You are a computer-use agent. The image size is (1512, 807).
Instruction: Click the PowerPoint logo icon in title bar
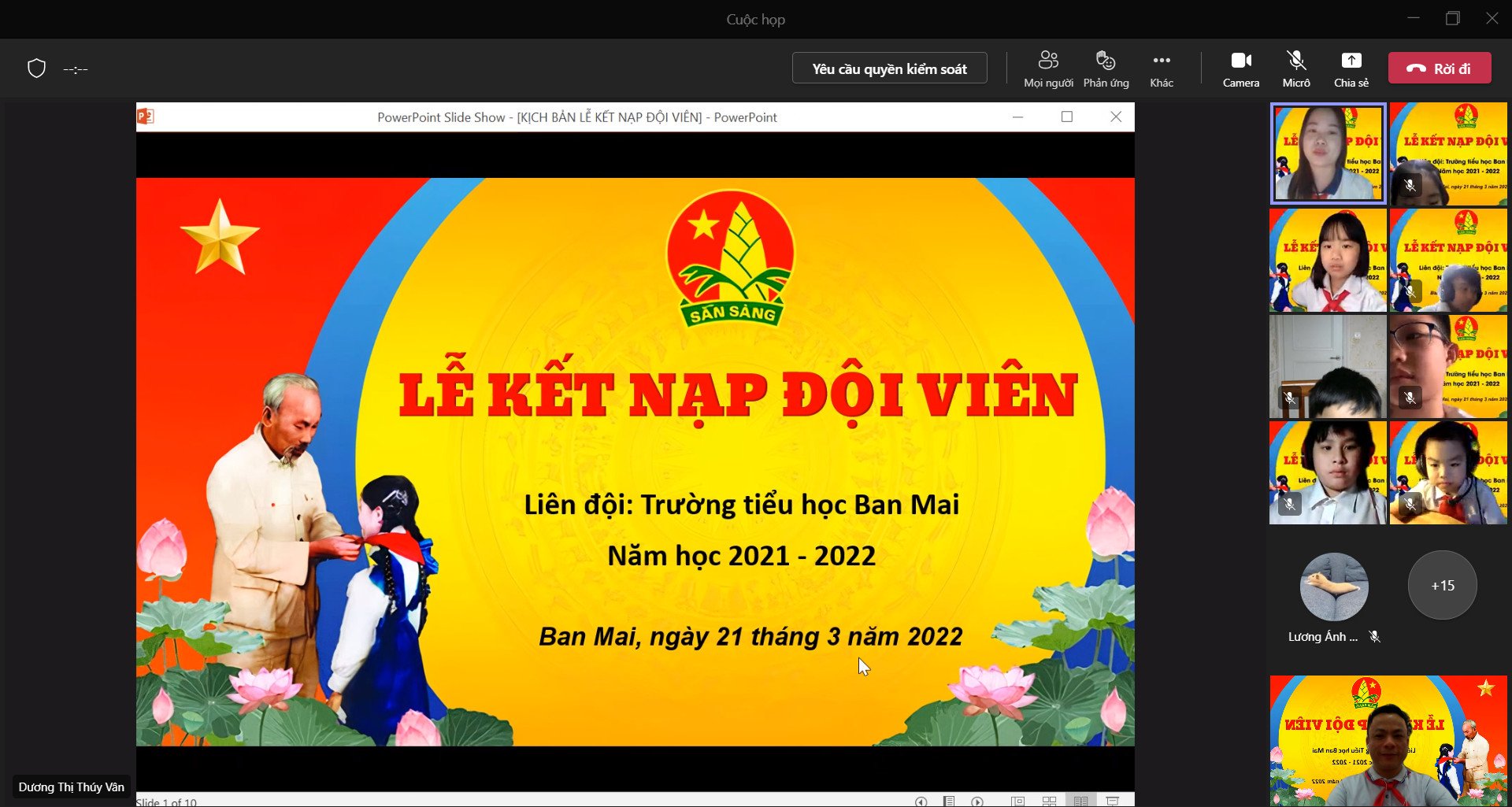146,117
